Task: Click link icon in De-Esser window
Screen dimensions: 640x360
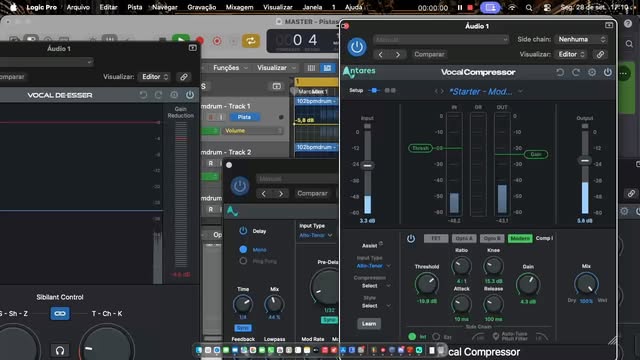Action: click(x=184, y=77)
